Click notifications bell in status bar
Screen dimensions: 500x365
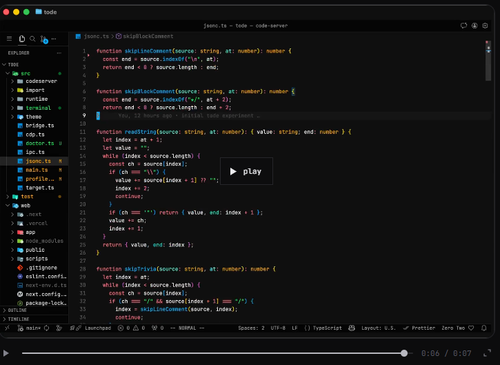point(484,328)
